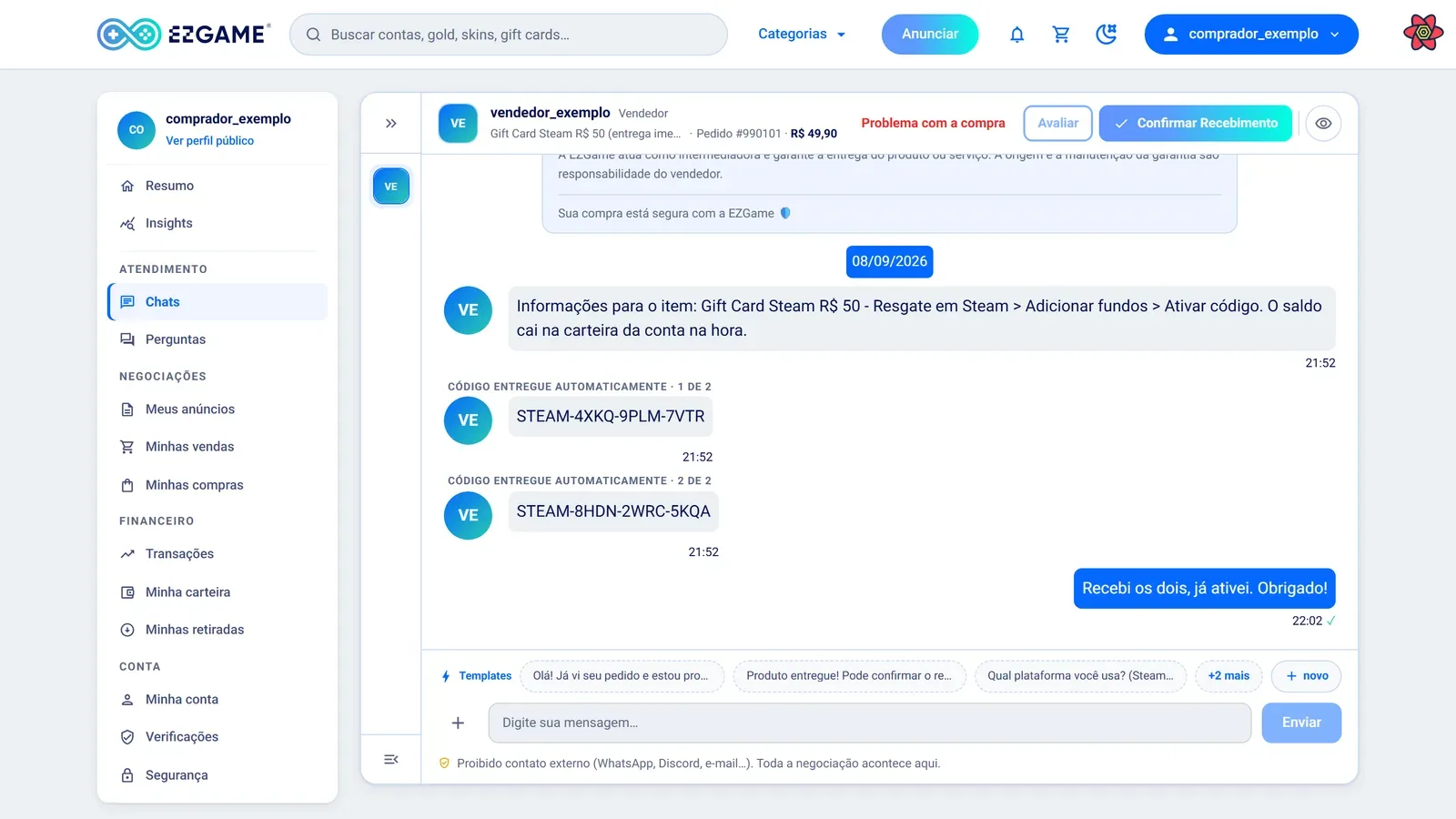Open Verificações page

tap(217, 737)
